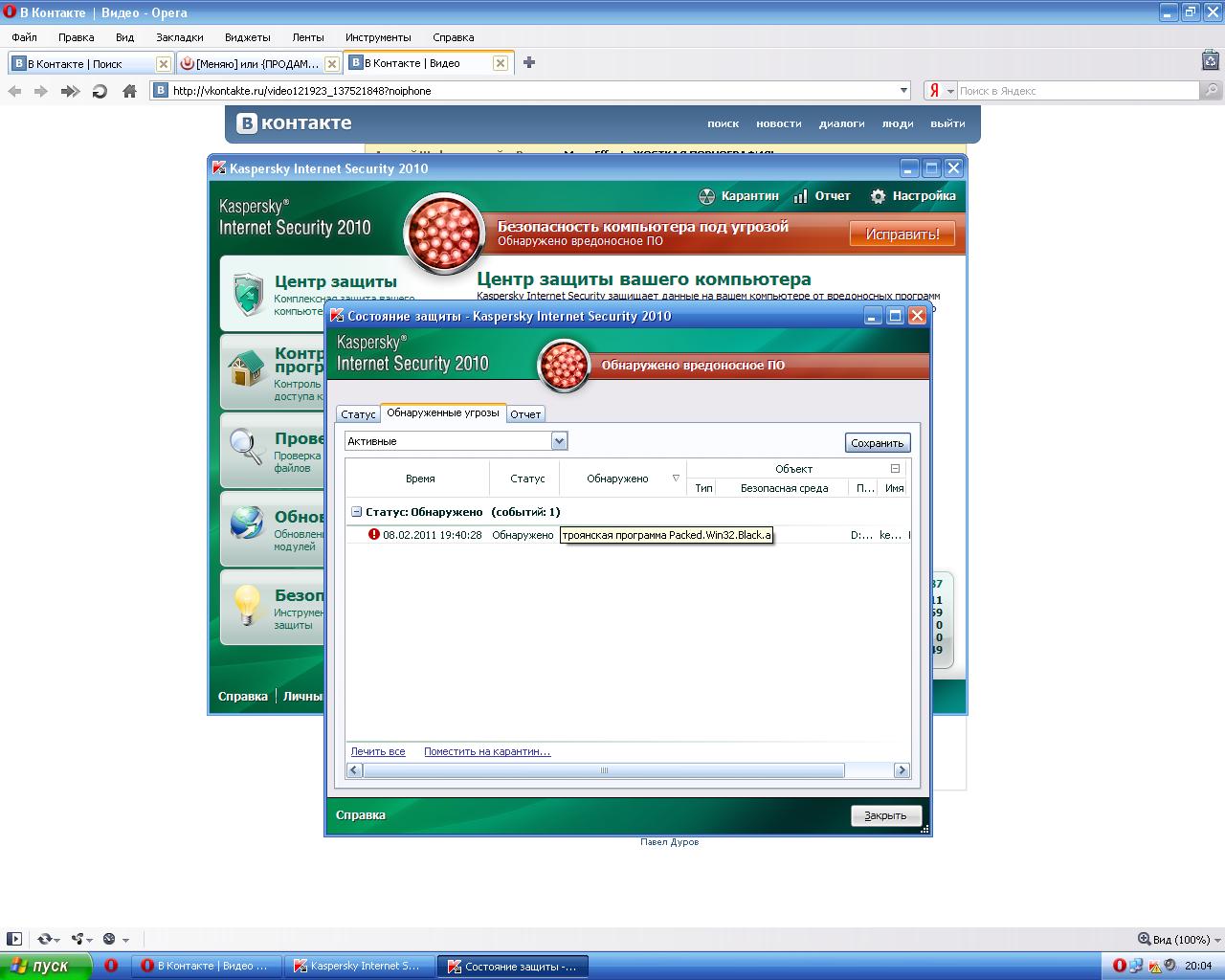Click the application control house icon
The height and width of the screenshot is (980, 1225).
point(246,368)
